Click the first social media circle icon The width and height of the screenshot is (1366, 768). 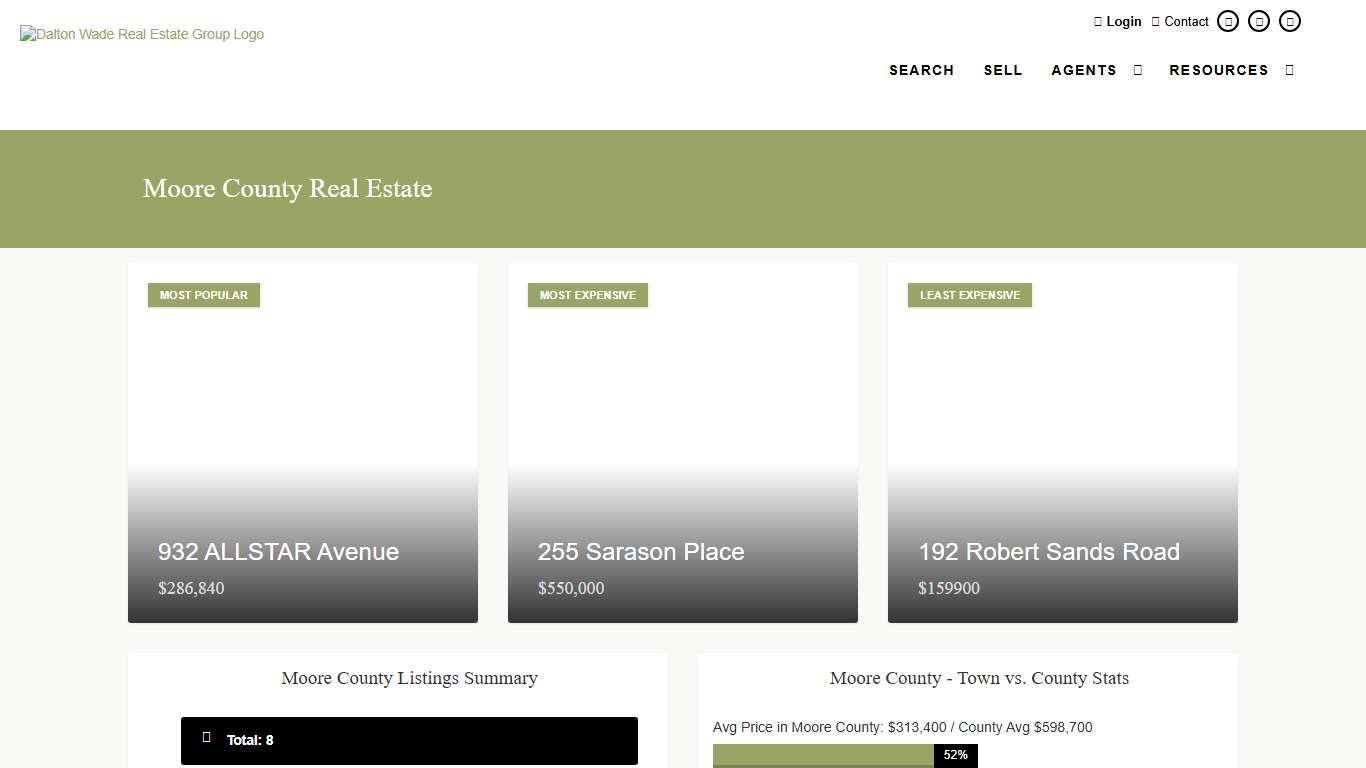coord(1228,21)
